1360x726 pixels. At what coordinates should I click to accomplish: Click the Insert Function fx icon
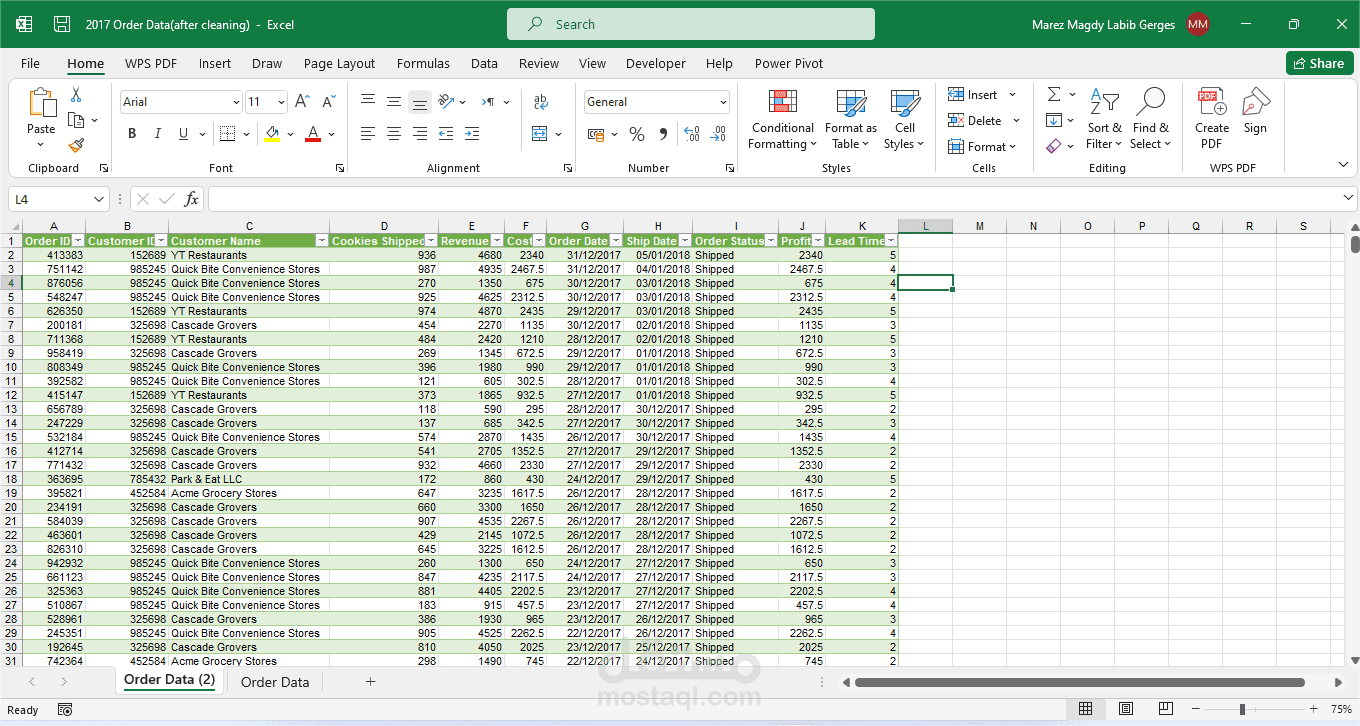(x=191, y=199)
